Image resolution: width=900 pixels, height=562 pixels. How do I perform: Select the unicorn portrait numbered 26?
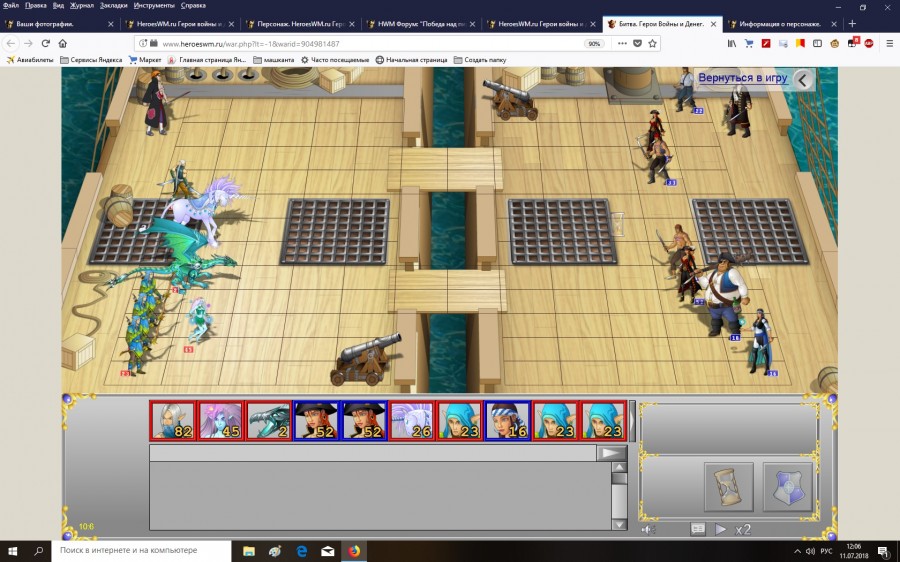(414, 421)
